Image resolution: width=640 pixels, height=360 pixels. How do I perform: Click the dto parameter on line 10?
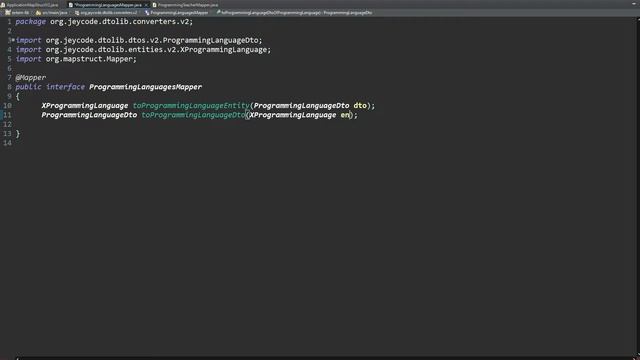360,106
